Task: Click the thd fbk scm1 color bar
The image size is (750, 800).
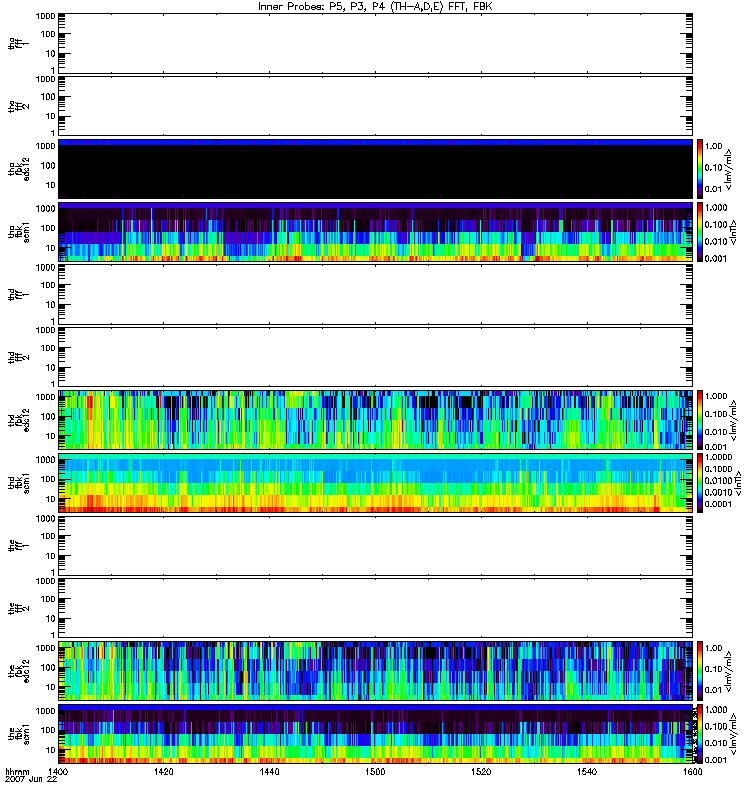Action: click(x=700, y=483)
